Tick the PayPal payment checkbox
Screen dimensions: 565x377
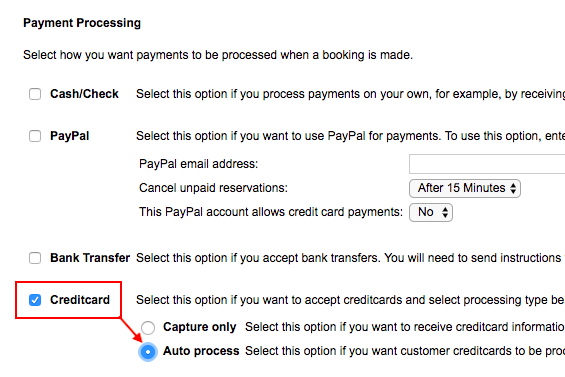[x=35, y=136]
